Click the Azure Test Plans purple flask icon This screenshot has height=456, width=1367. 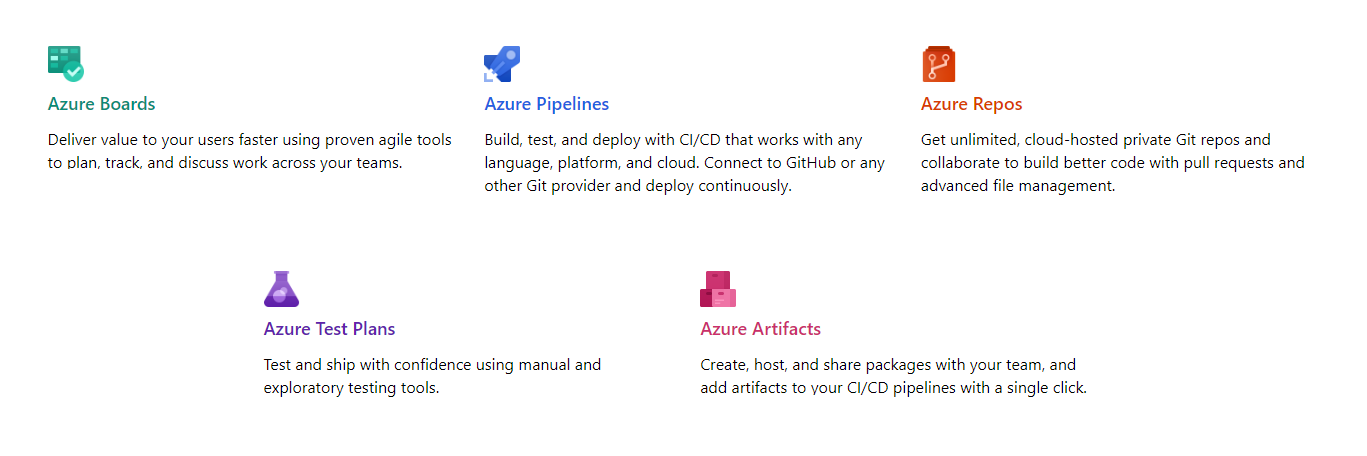pyautogui.click(x=282, y=289)
